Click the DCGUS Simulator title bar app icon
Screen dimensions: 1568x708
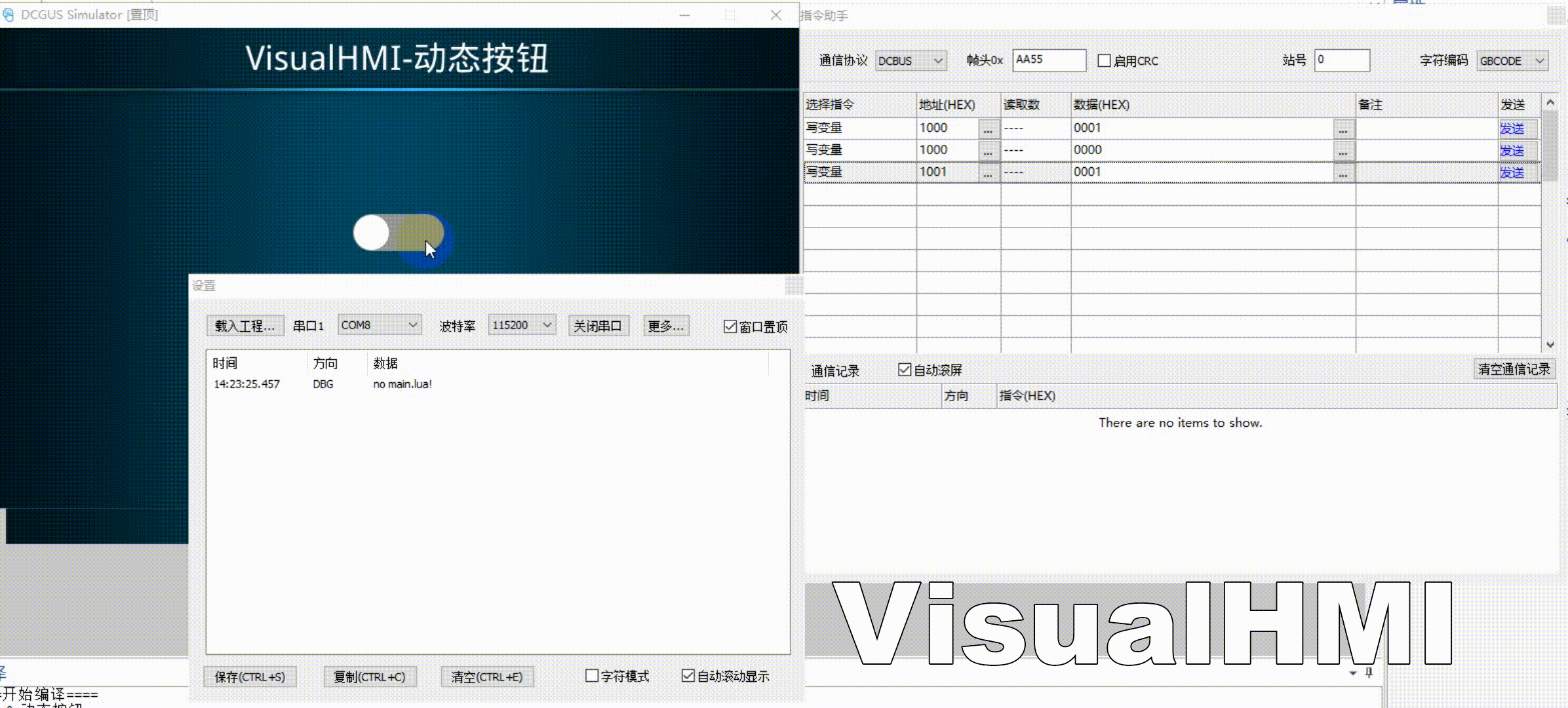point(9,14)
